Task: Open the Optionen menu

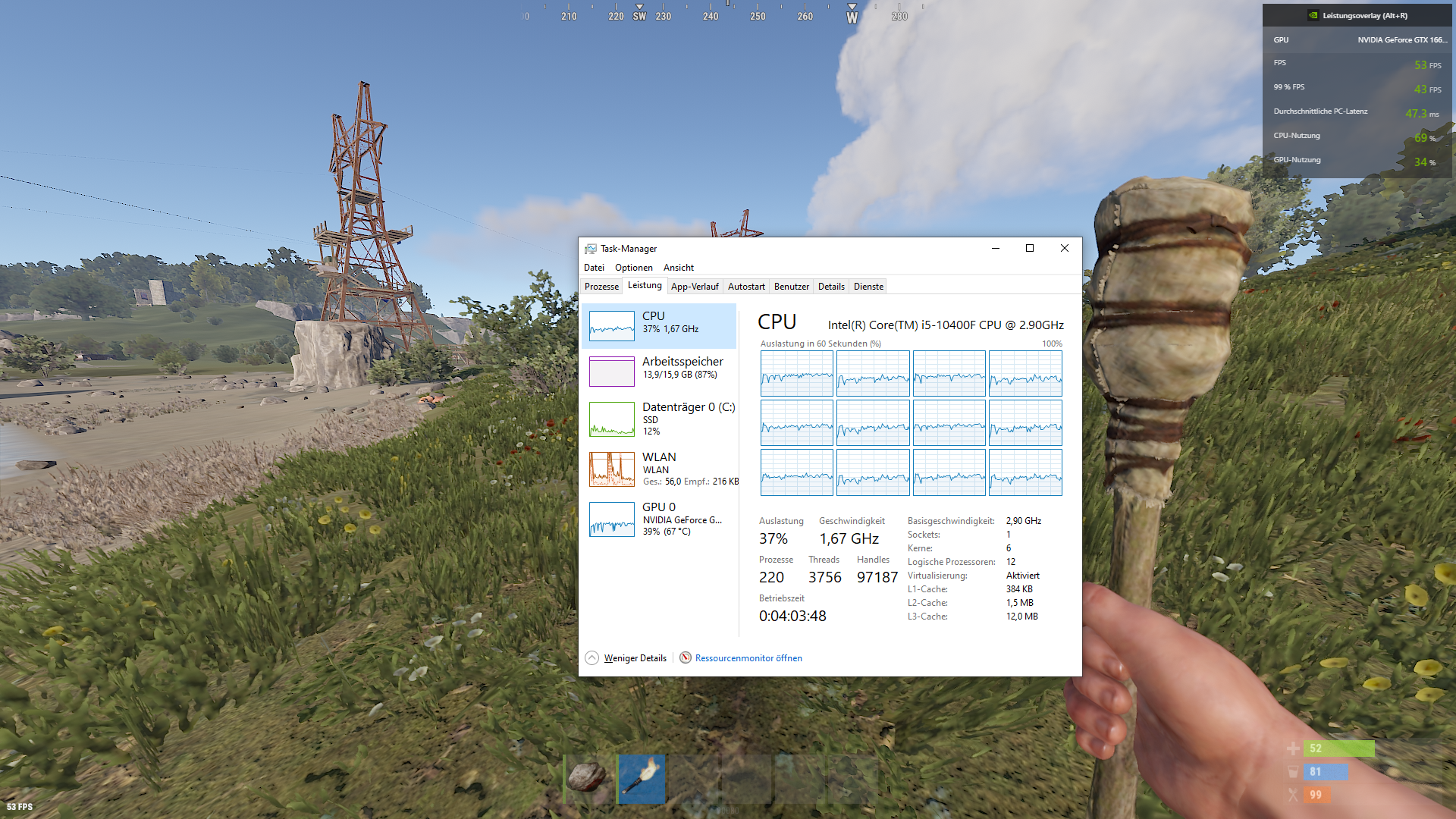Action: click(633, 268)
